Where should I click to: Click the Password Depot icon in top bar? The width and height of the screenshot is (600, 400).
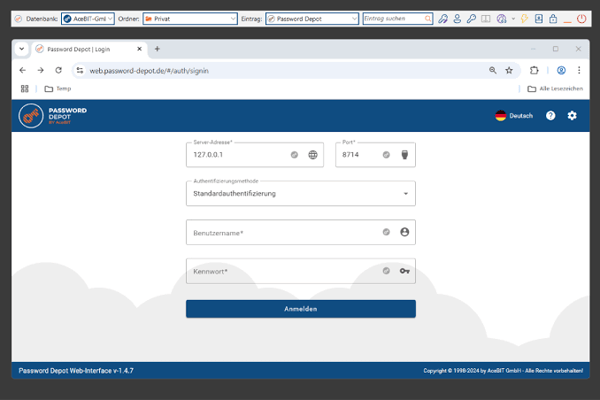click(18, 19)
